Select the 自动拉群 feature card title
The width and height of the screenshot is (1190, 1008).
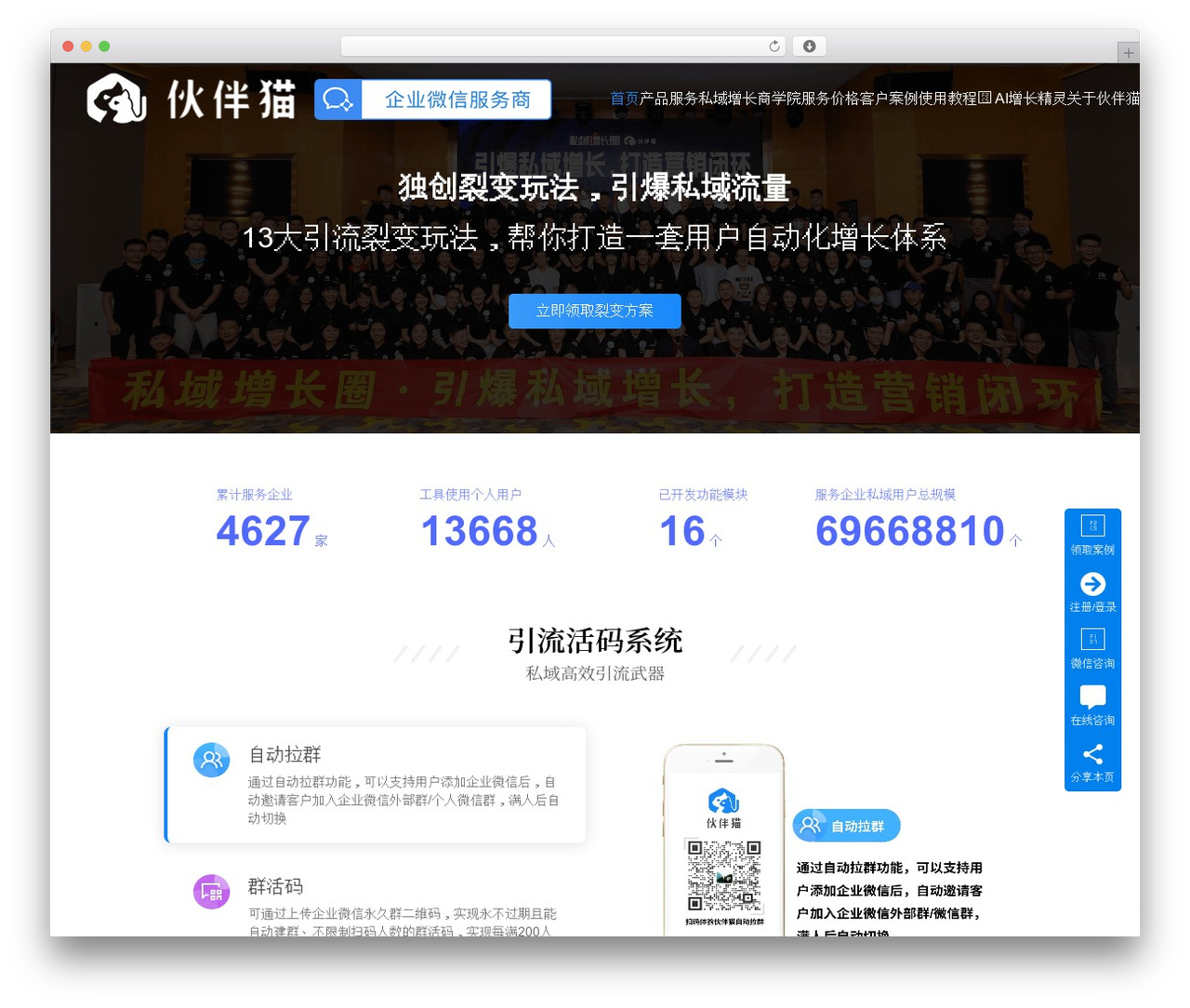(284, 754)
